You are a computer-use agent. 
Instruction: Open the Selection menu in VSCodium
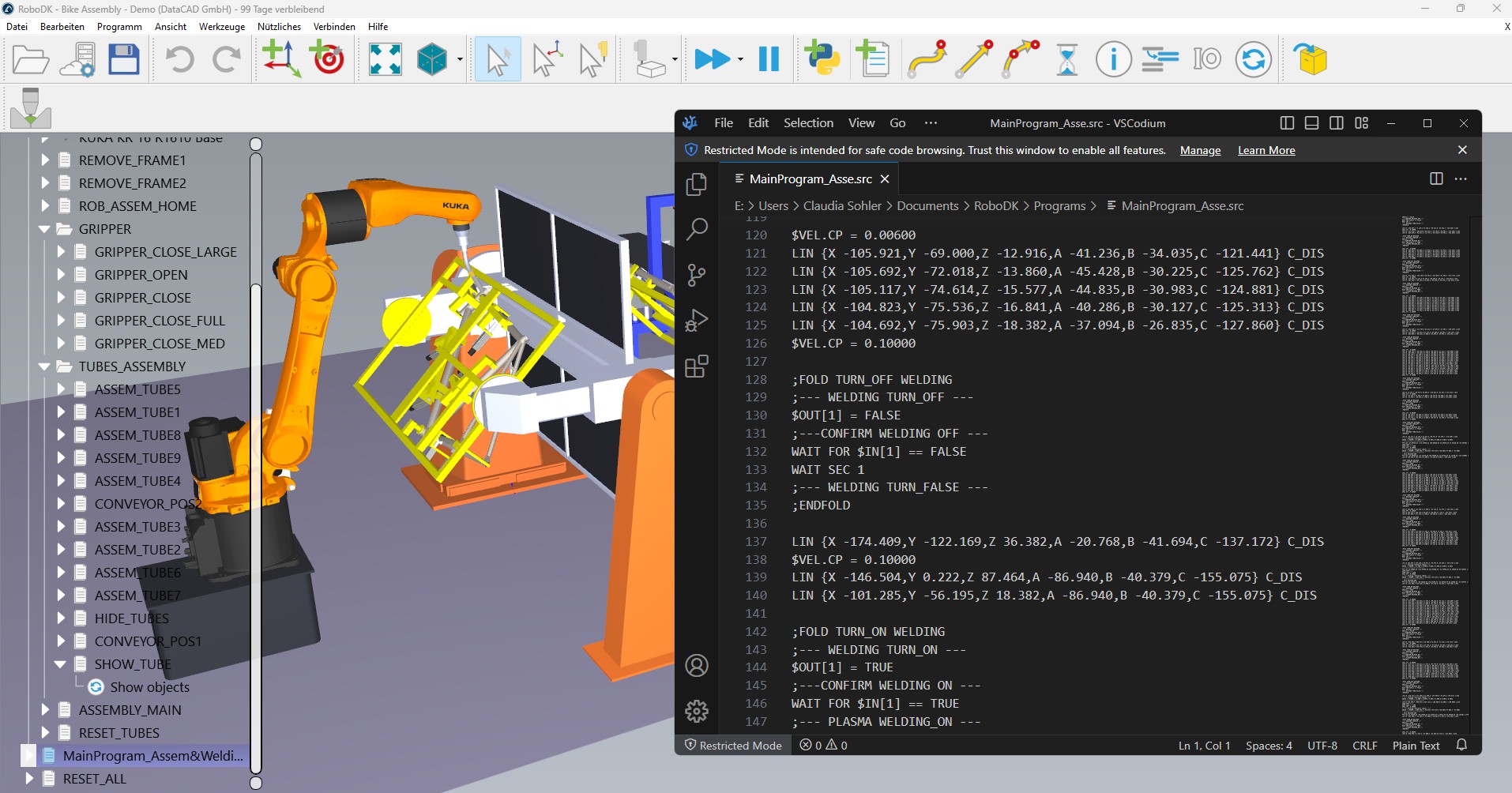(807, 123)
